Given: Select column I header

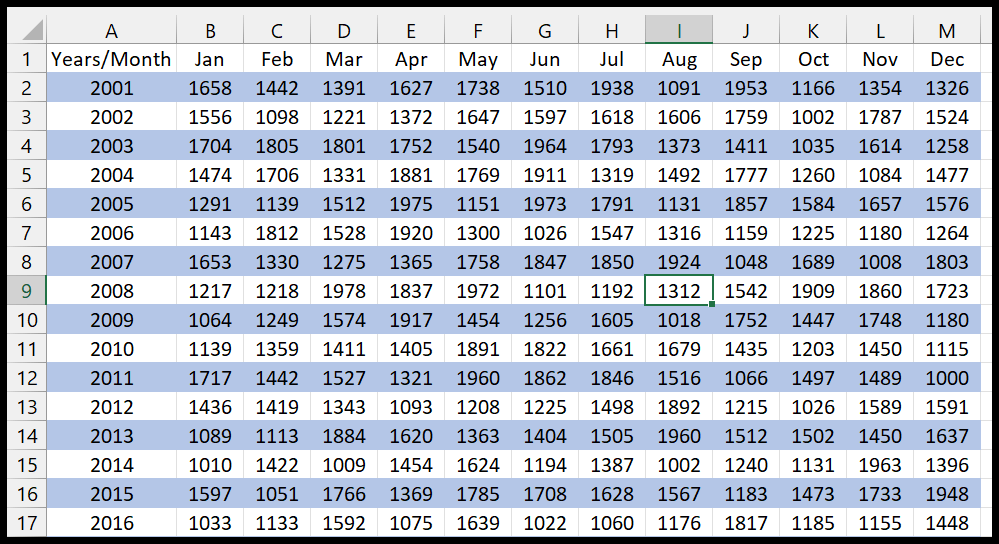Looking at the screenshot, I should (679, 30).
